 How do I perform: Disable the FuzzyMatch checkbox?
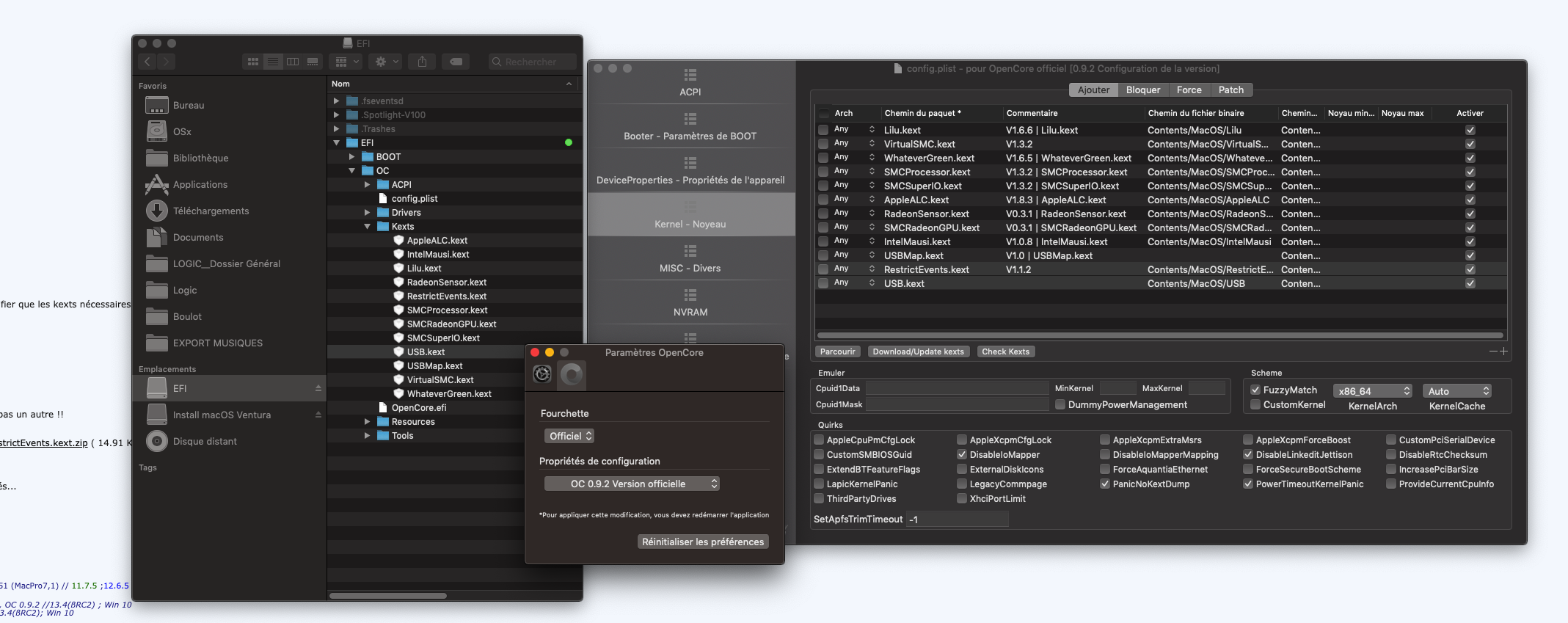(x=1255, y=390)
